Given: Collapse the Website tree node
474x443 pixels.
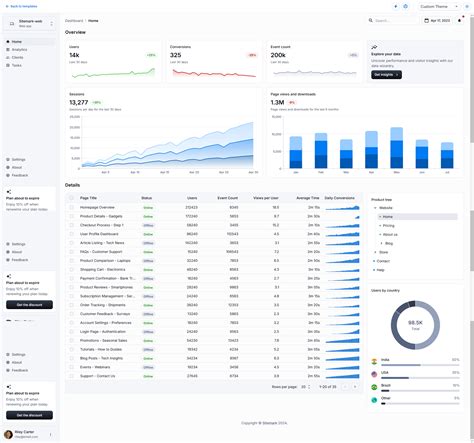Looking at the screenshot, I should (375, 208).
